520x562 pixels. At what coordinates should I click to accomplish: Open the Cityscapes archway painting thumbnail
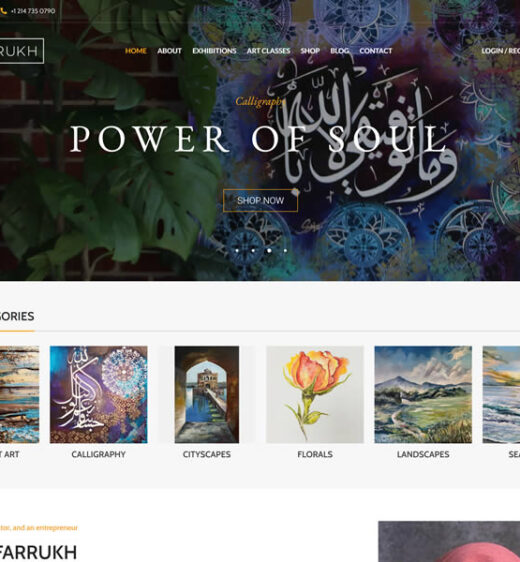207,394
